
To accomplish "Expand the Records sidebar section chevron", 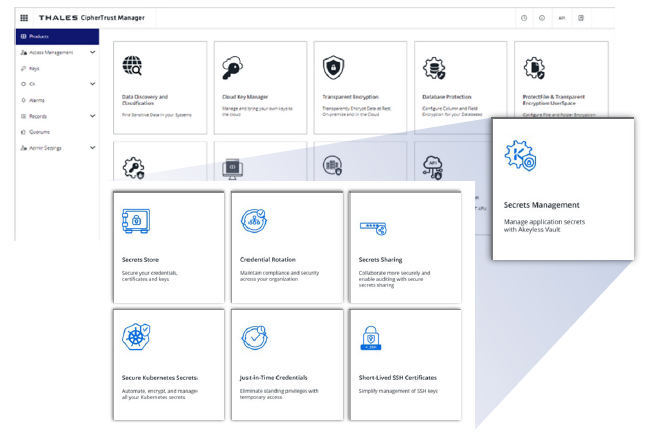I will click(92, 116).
